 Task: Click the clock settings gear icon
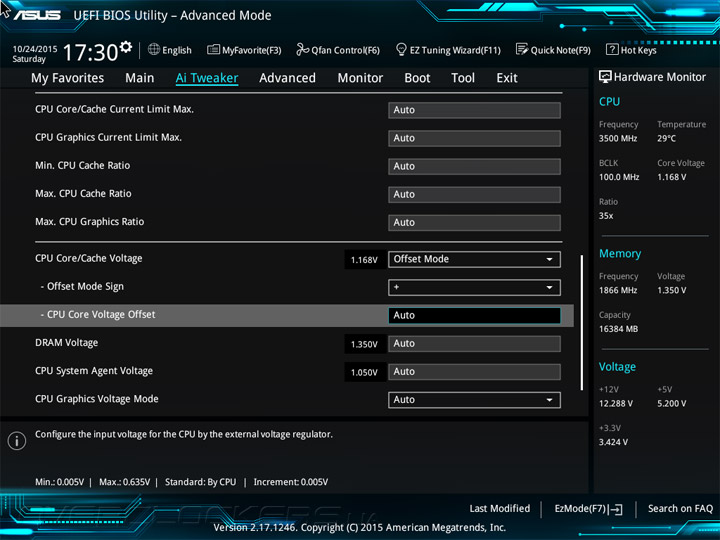(x=126, y=46)
